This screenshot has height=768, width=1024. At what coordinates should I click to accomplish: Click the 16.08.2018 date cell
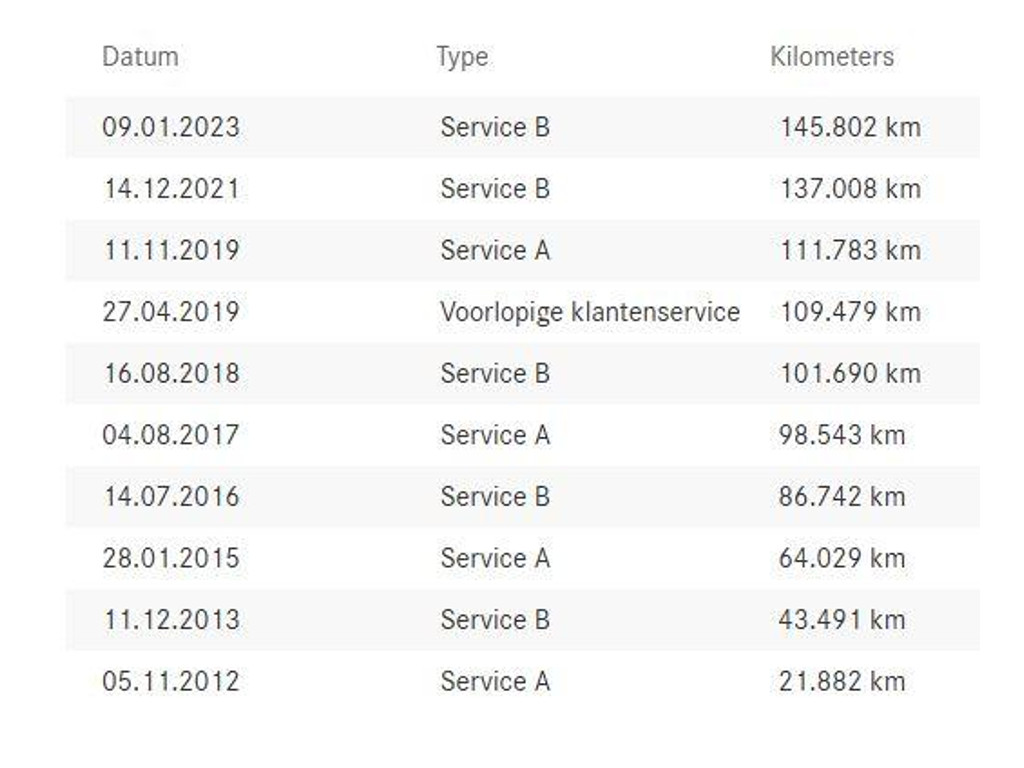[171, 374]
